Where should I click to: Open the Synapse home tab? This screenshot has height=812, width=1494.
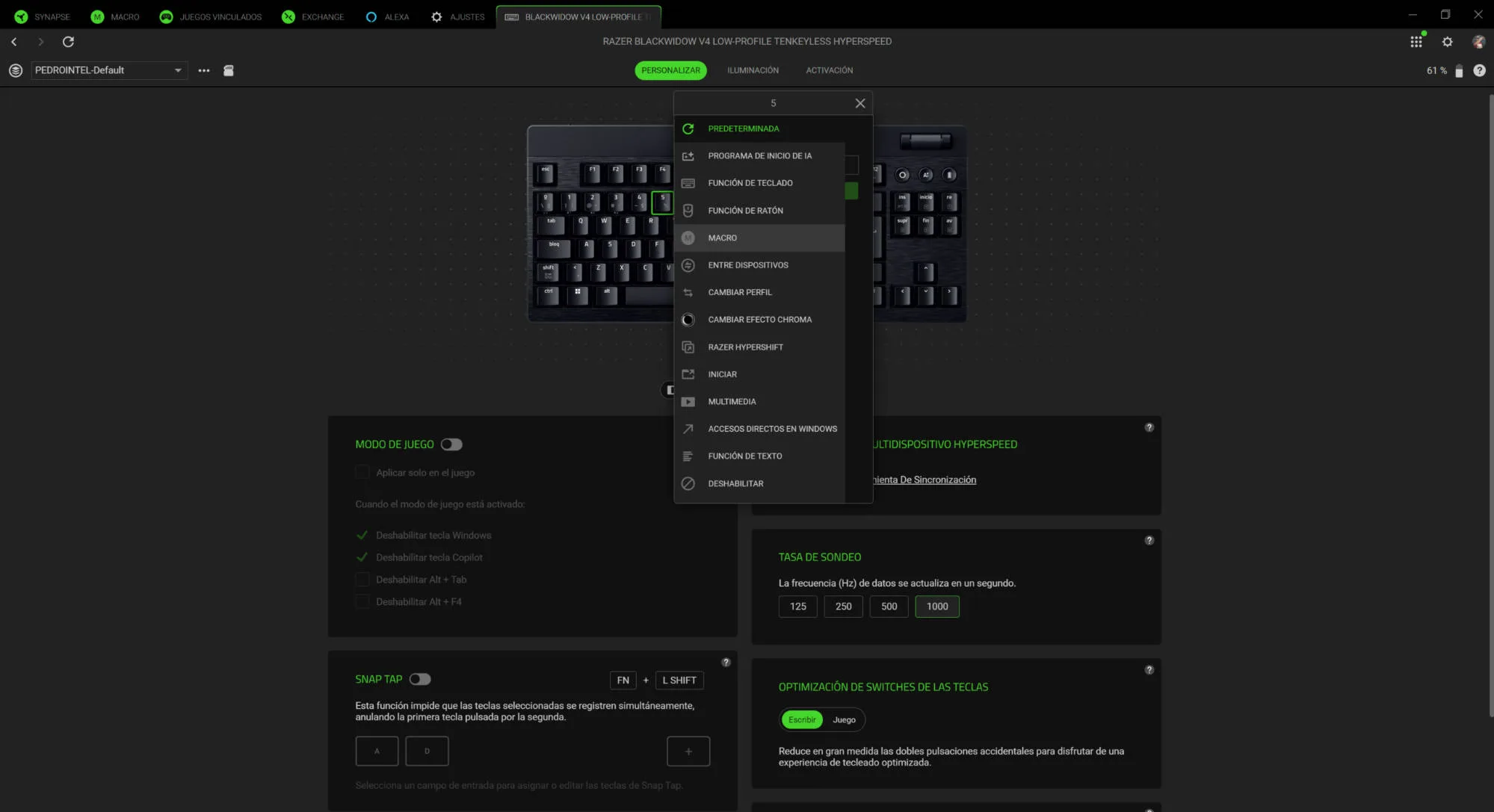pos(42,16)
